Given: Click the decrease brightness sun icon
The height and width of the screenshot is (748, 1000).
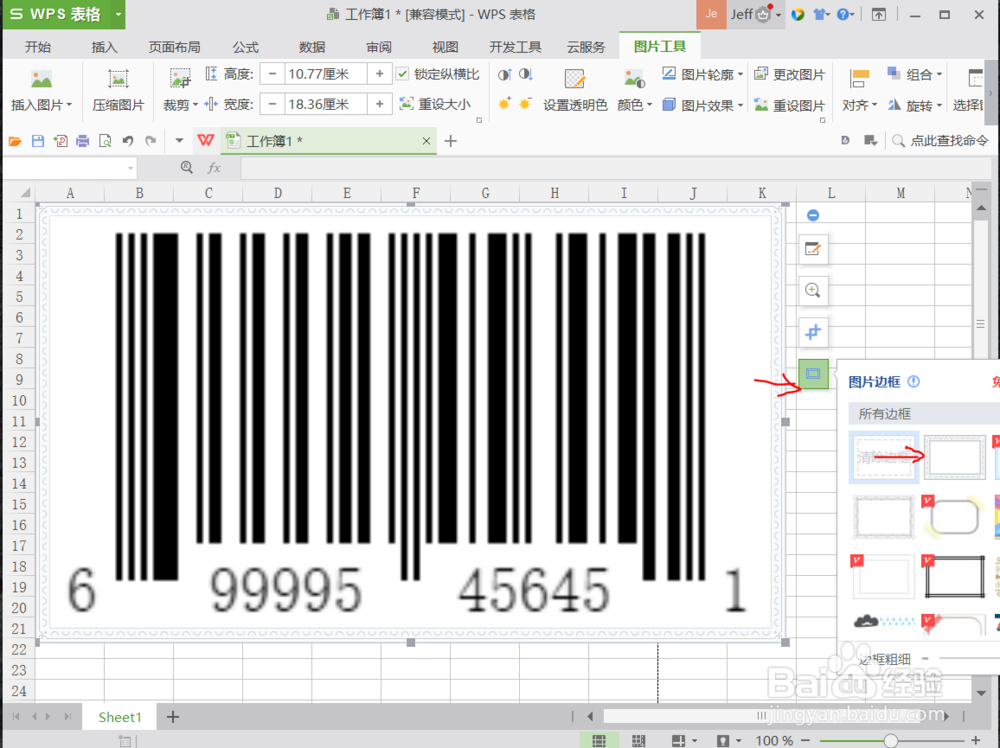Looking at the screenshot, I should [x=525, y=103].
